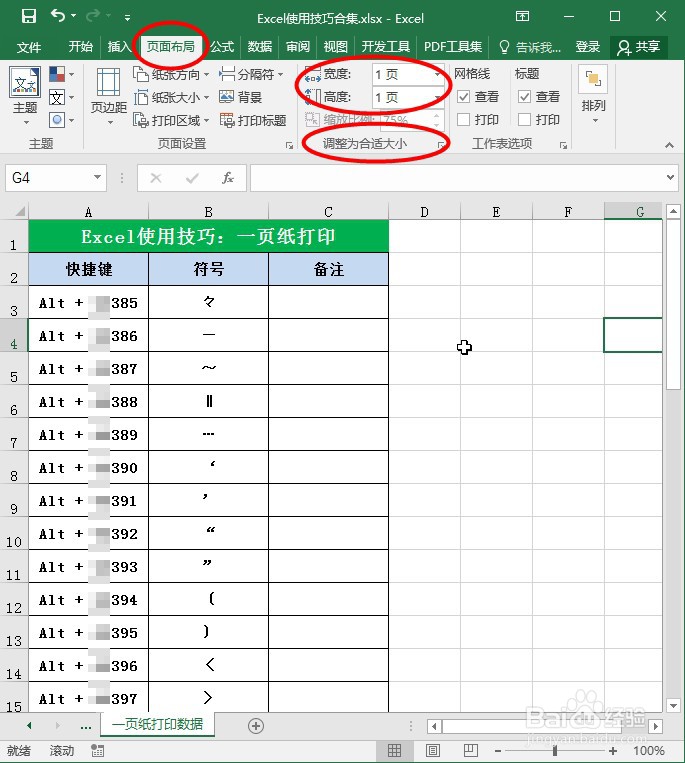Click the Share (共享) button
The height and width of the screenshot is (763, 685).
[638, 47]
